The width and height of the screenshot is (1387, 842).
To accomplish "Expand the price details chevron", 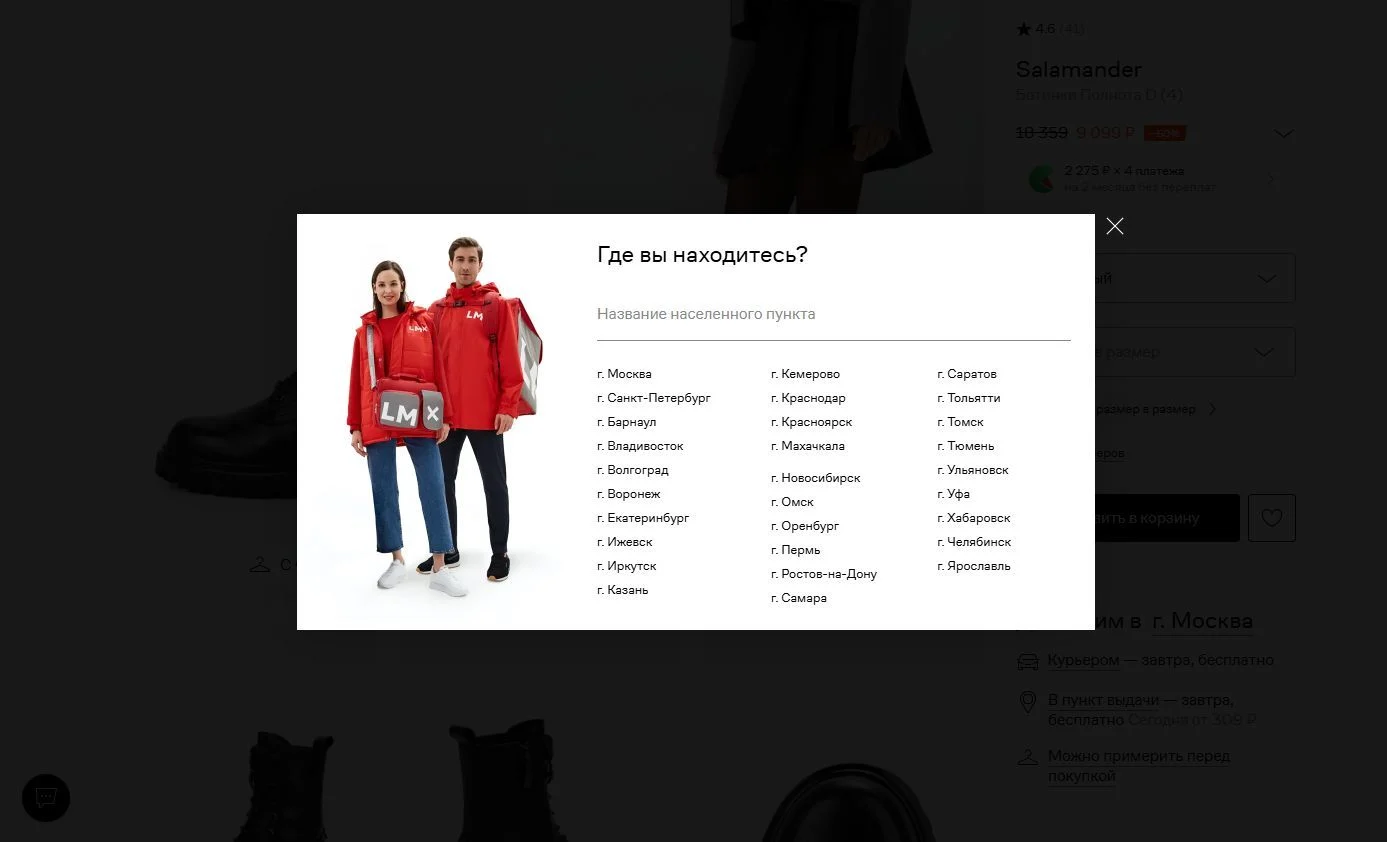I will 1283,134.
